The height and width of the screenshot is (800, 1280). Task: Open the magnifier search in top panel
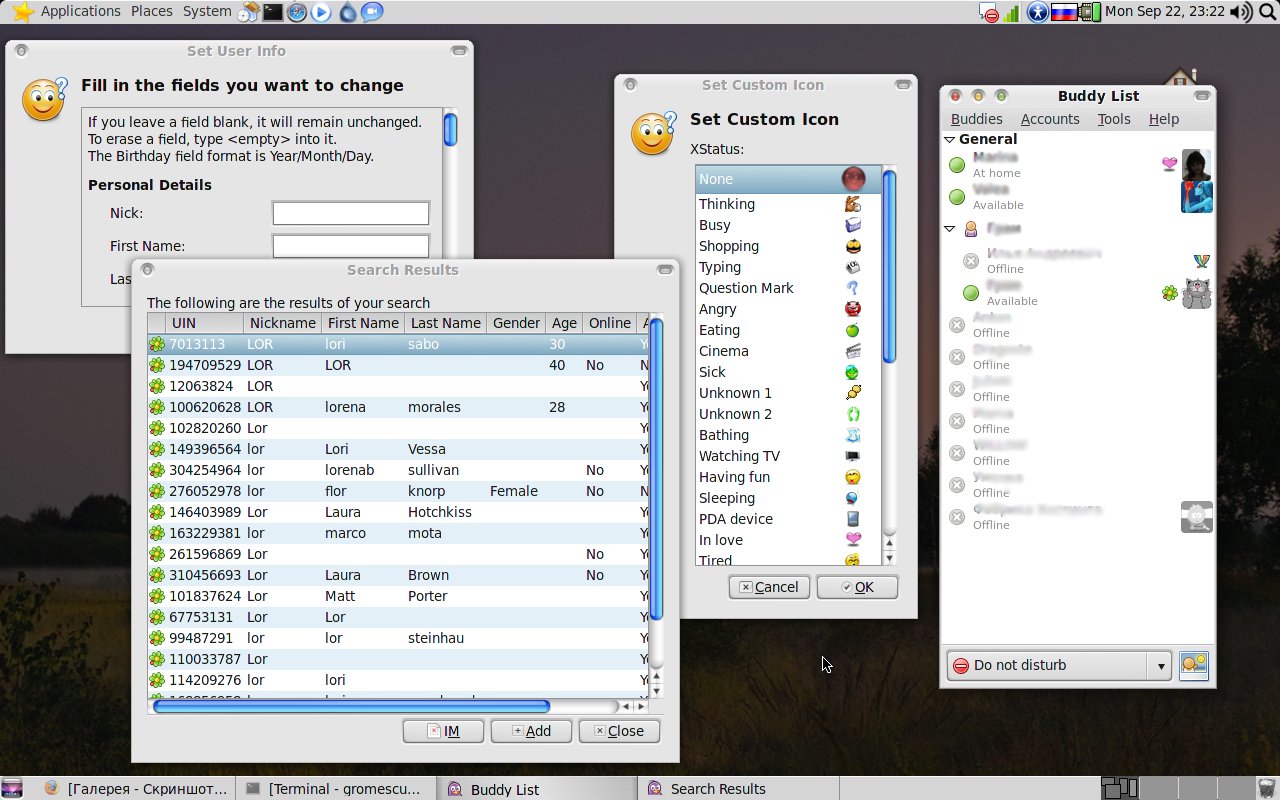pos(1267,12)
